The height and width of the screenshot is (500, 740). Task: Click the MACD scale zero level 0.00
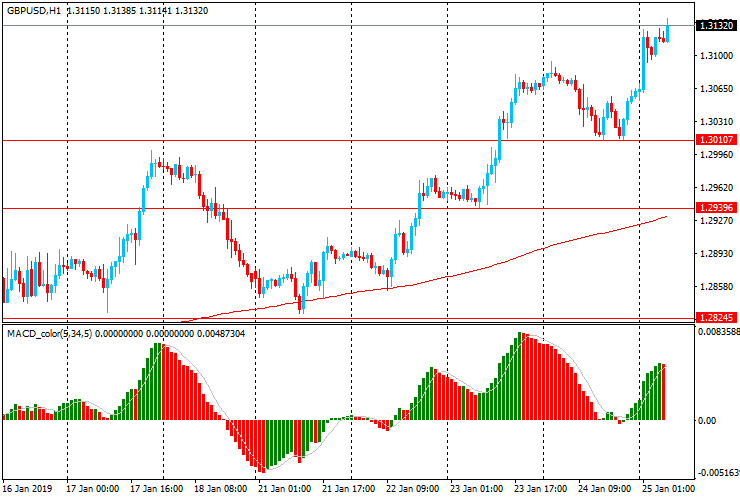[x=706, y=420]
